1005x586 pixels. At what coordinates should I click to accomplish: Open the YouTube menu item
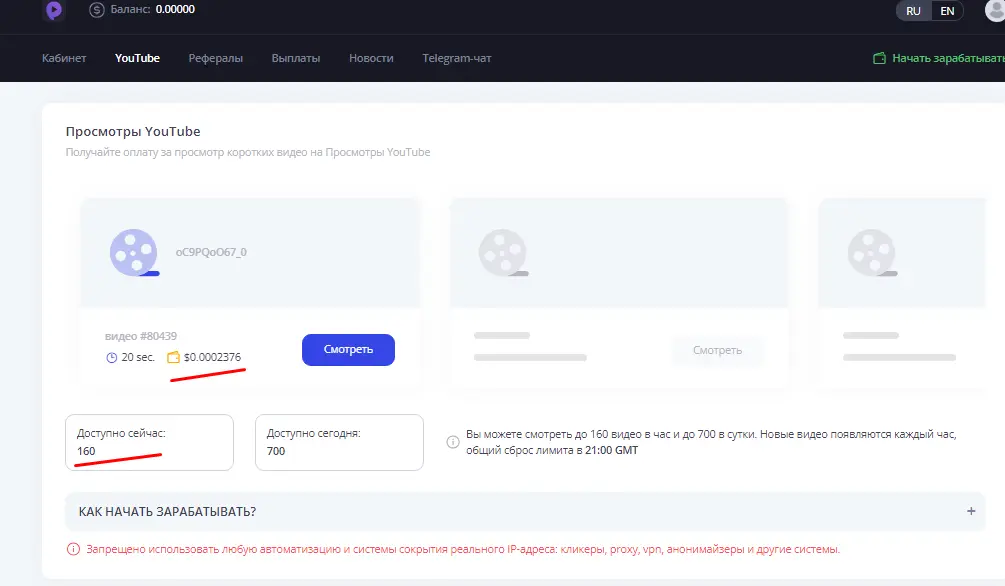(x=137, y=58)
